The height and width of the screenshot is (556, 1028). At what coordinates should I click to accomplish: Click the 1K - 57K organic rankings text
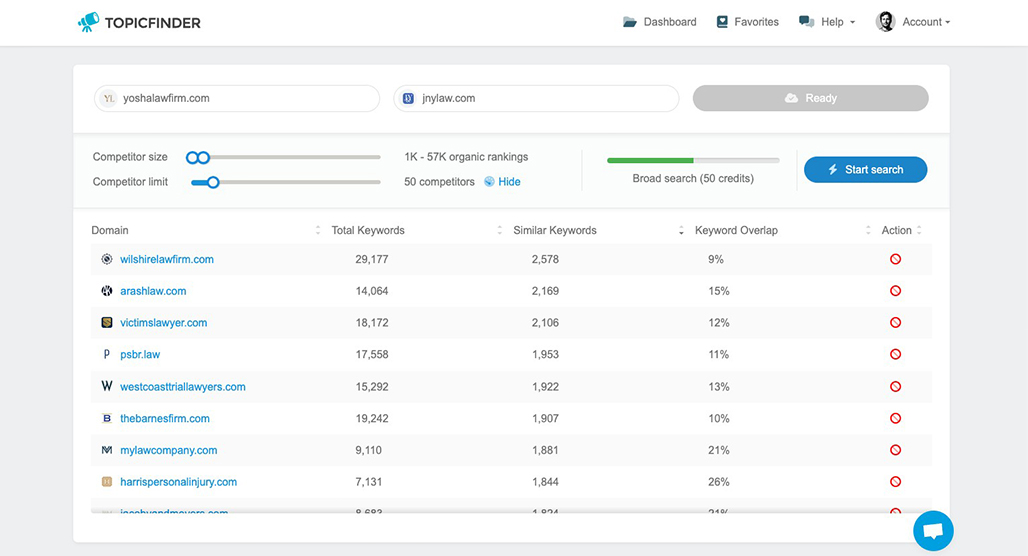pos(466,157)
